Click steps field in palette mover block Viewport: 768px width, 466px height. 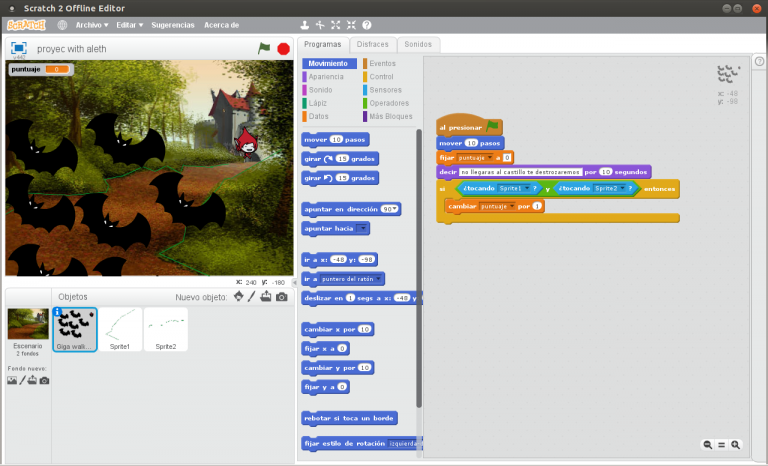click(x=336, y=140)
